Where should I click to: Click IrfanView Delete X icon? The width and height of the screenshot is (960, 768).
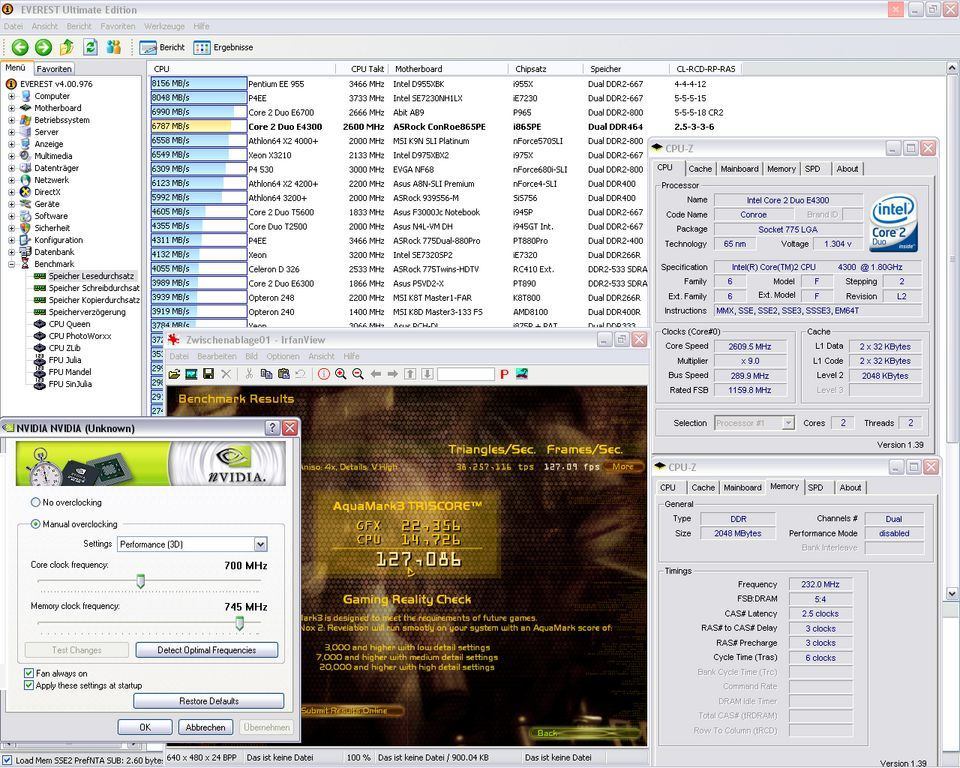point(226,374)
